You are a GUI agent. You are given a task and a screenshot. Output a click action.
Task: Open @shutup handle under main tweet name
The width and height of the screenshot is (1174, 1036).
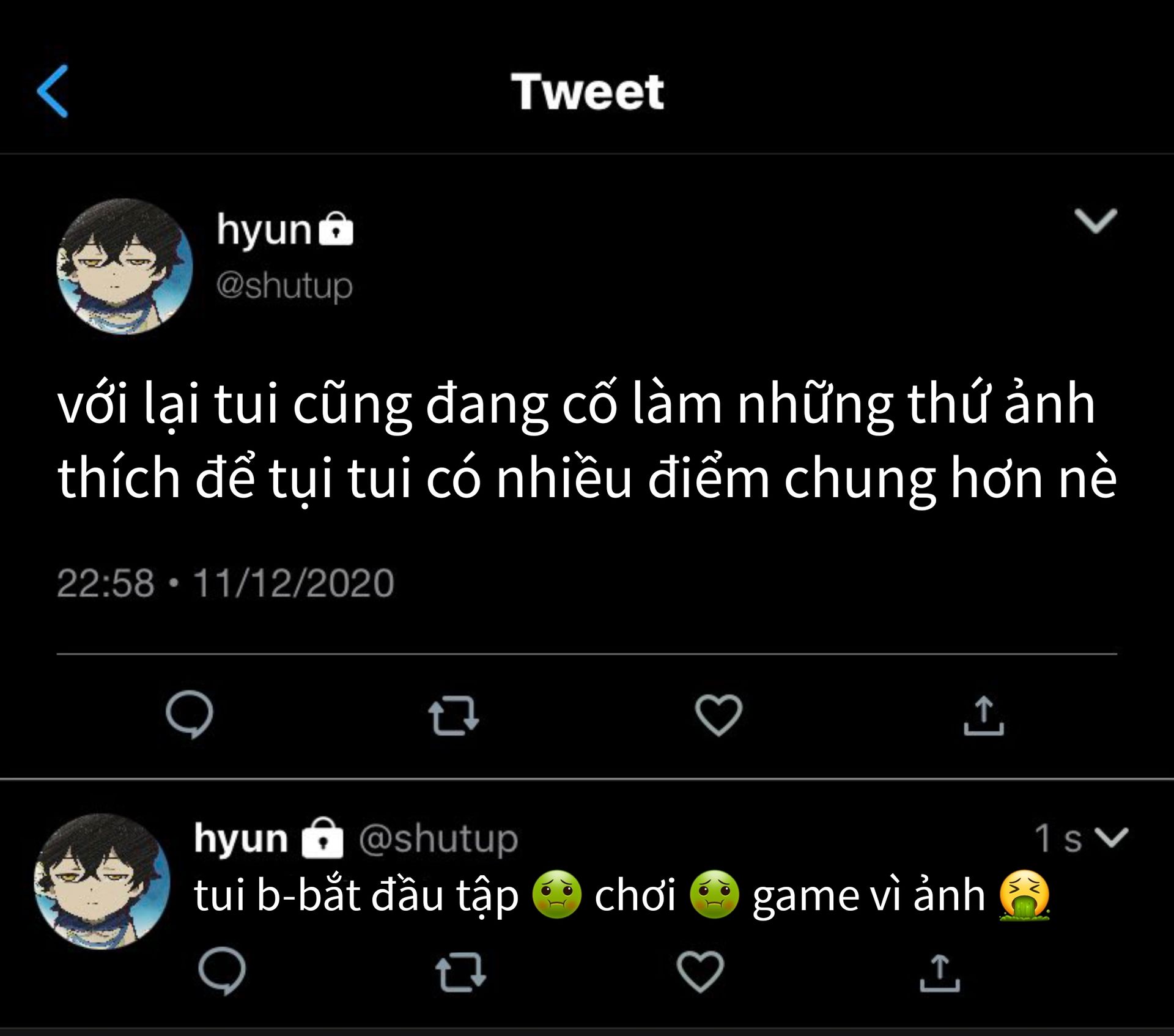284,285
